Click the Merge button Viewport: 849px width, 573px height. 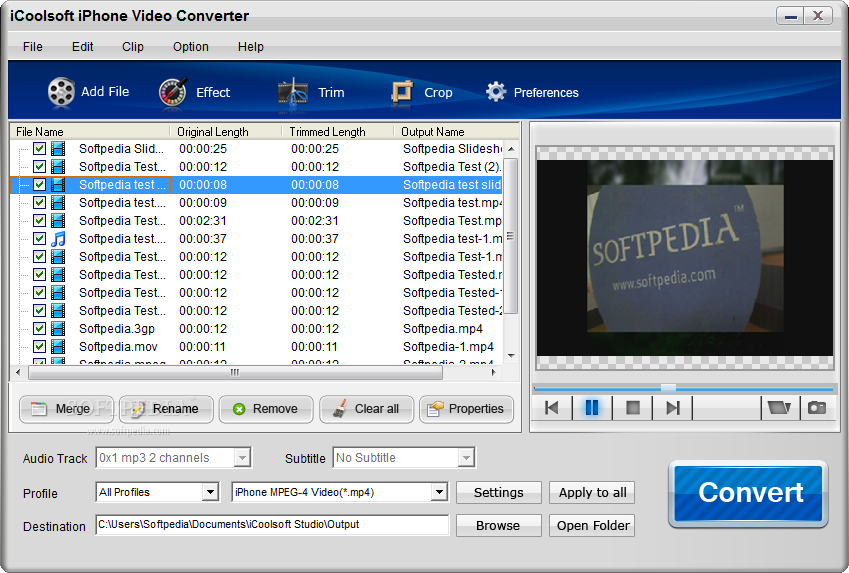click(x=67, y=409)
